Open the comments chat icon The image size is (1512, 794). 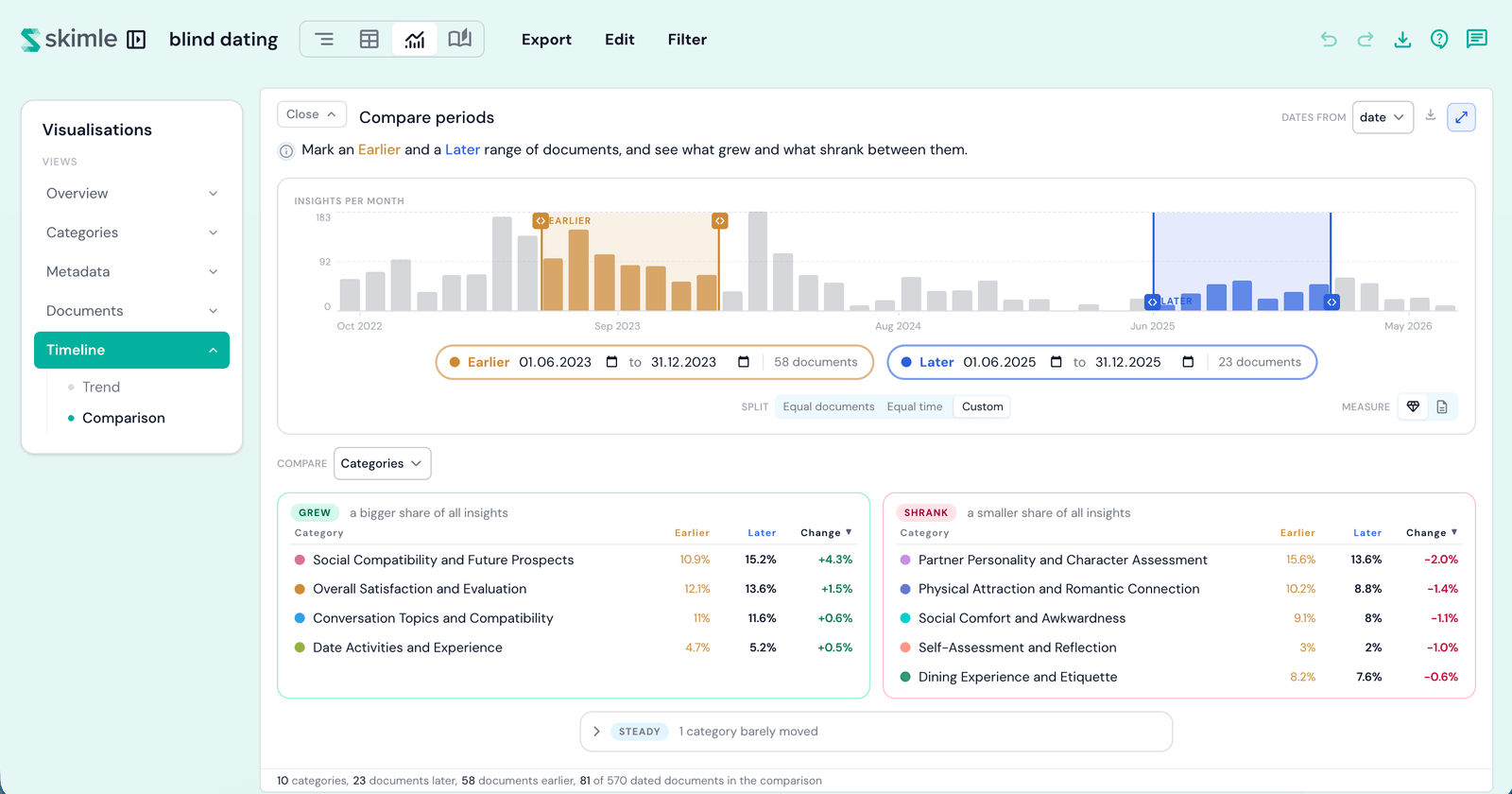pos(1476,40)
